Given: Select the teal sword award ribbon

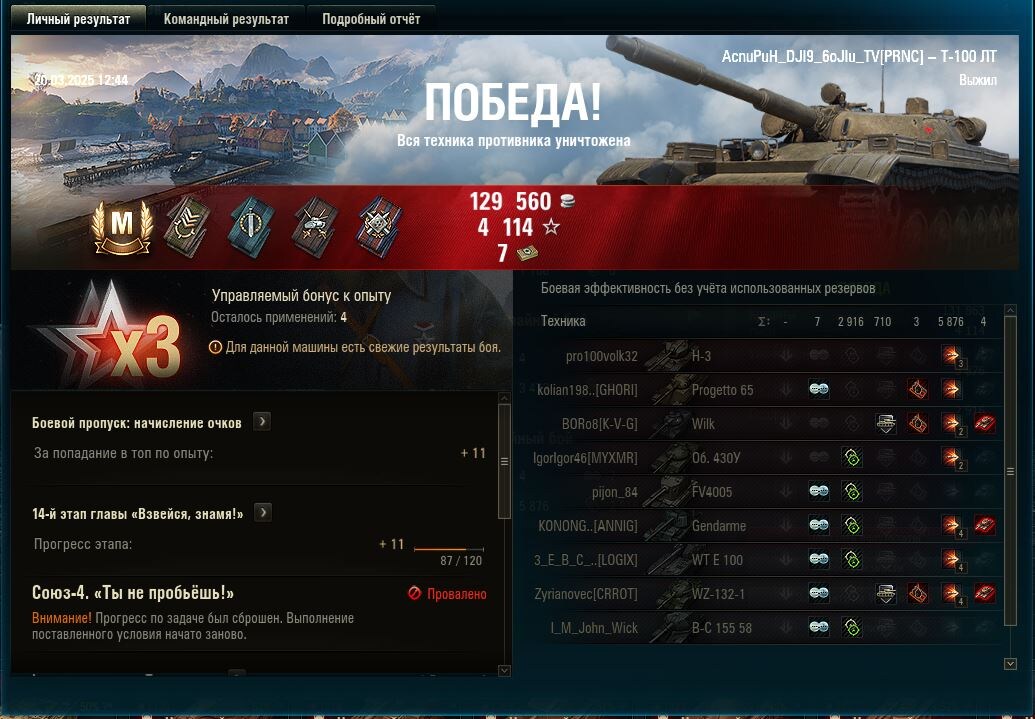Looking at the screenshot, I should point(251,228).
